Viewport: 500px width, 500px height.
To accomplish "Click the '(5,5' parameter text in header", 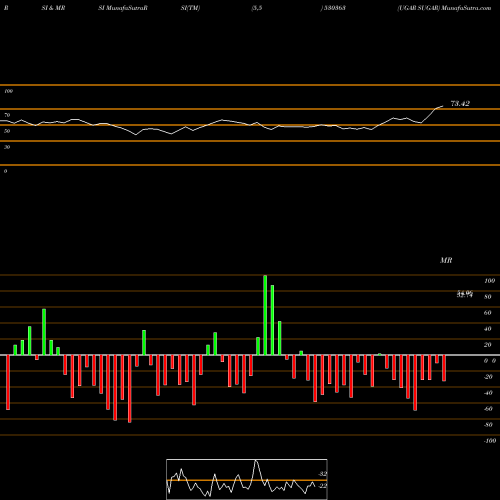I will coord(257,8).
